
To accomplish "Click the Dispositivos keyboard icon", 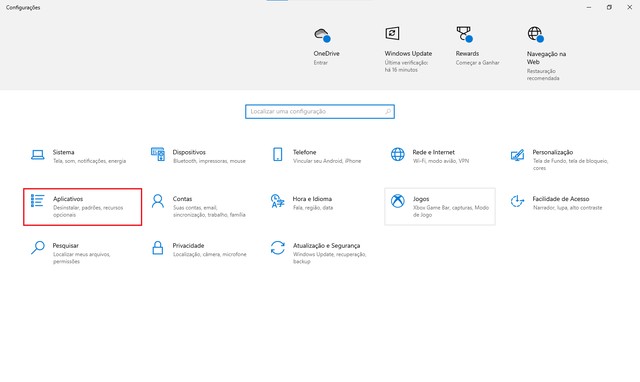I will [x=158, y=154].
